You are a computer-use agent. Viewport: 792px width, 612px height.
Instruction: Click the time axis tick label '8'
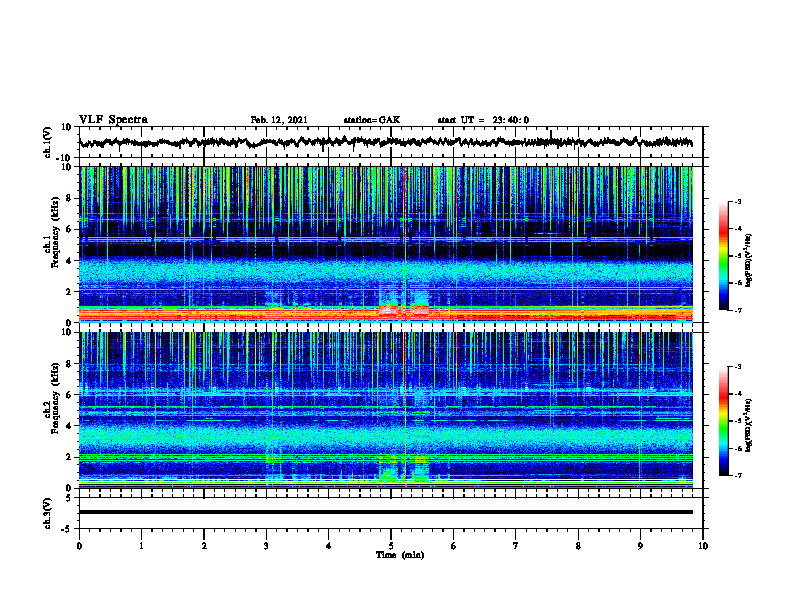(x=578, y=546)
